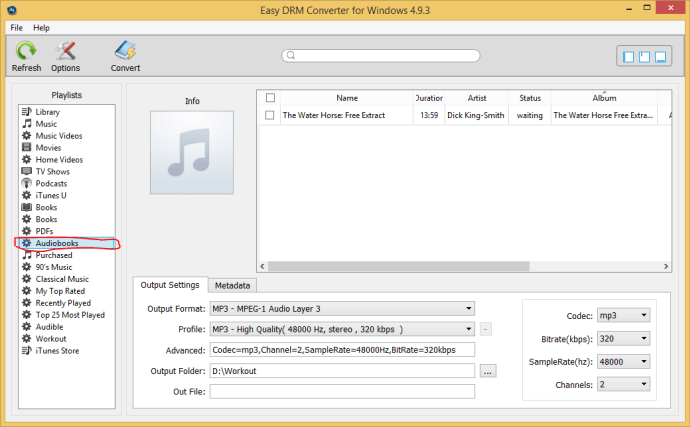Viewport: 690px width, 427px height.
Task: Click the Music Videos gear icon
Action: (x=27, y=136)
